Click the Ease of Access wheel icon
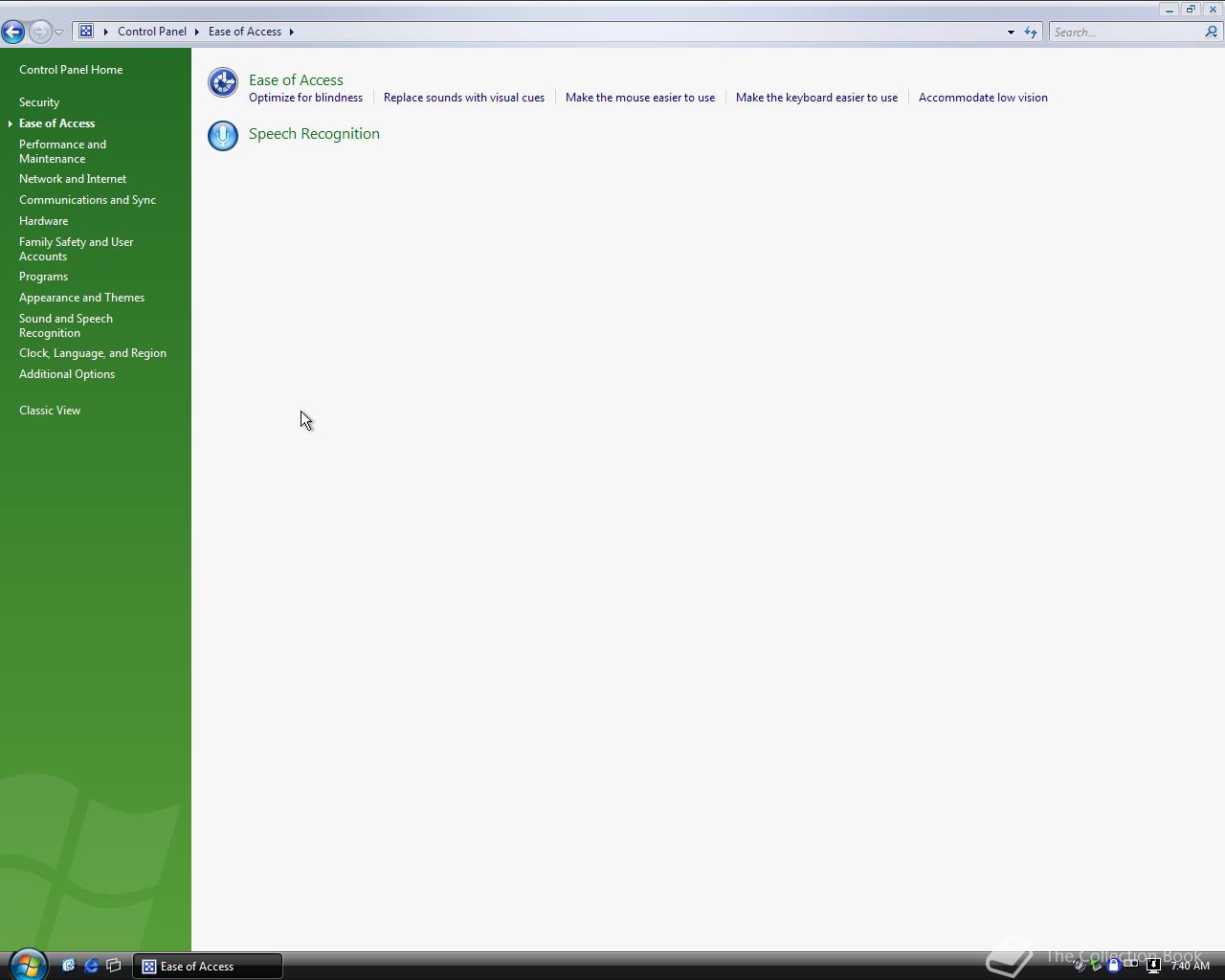Screen dimensions: 1225x980 tap(223, 82)
